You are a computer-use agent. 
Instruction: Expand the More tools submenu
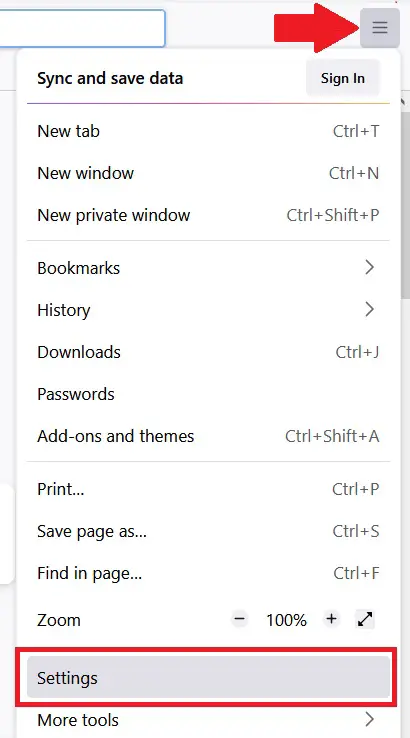point(209,720)
